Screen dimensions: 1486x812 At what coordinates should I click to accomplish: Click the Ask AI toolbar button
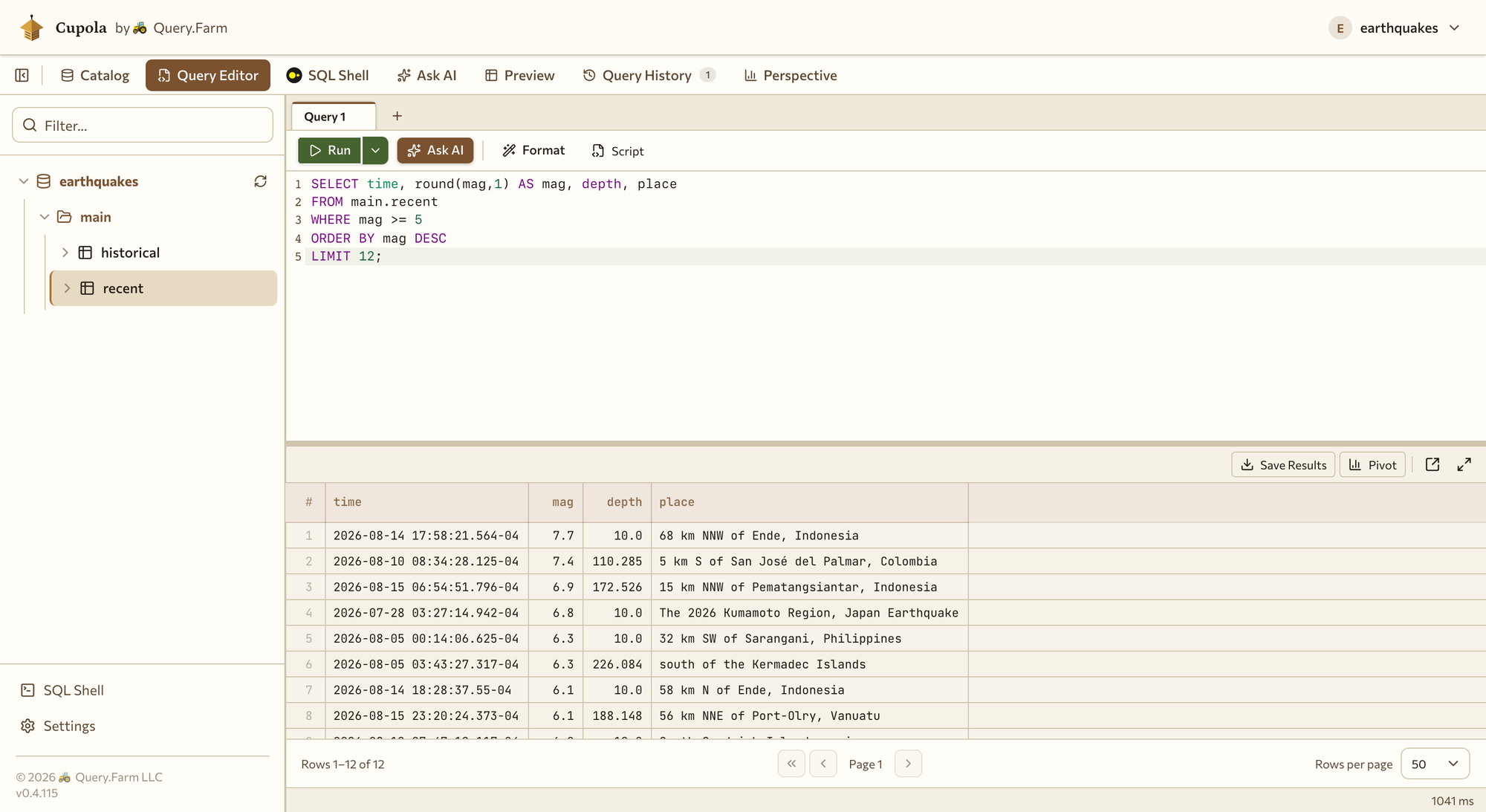pyautogui.click(x=435, y=150)
